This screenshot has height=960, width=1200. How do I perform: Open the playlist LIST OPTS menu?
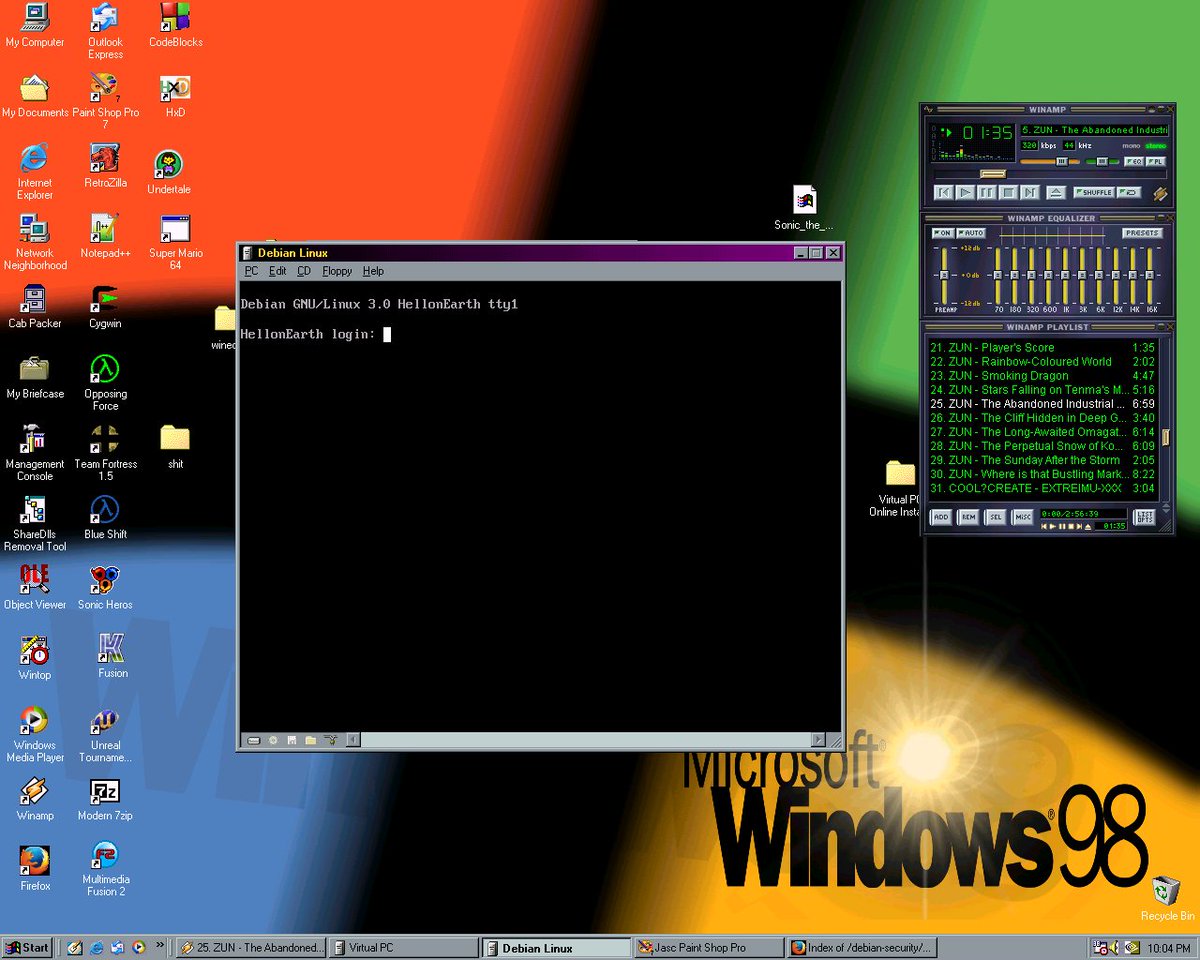[1144, 517]
